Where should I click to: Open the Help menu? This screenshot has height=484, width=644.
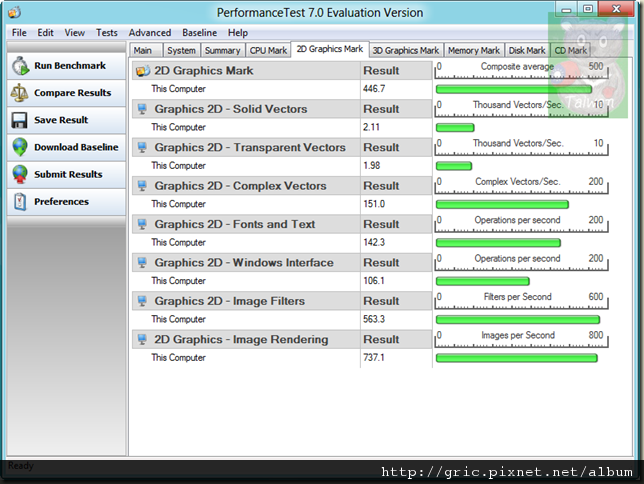[x=238, y=33]
